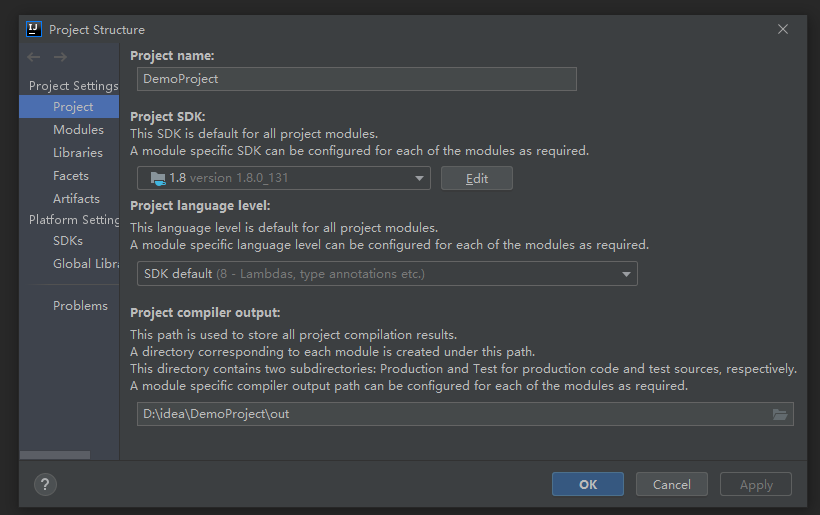This screenshot has height=515, width=820.
Task: Select Facets in the sidebar
Action: (x=71, y=176)
